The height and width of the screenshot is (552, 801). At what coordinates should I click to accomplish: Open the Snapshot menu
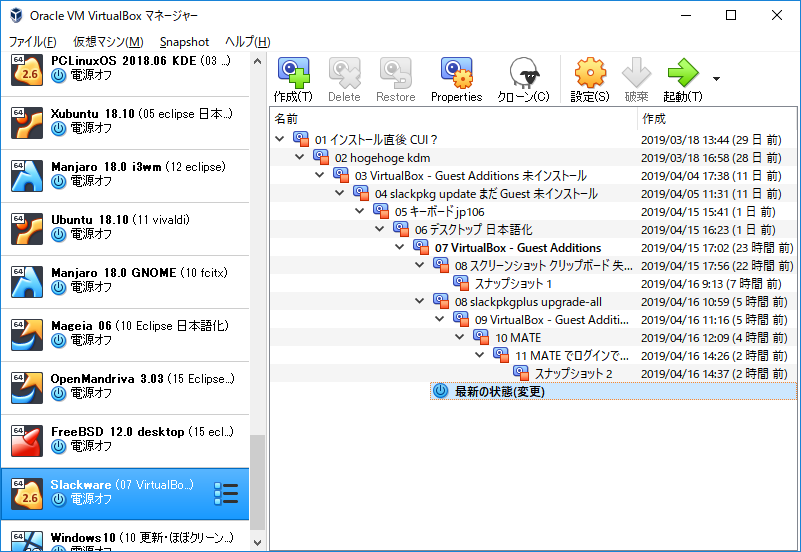[184, 42]
